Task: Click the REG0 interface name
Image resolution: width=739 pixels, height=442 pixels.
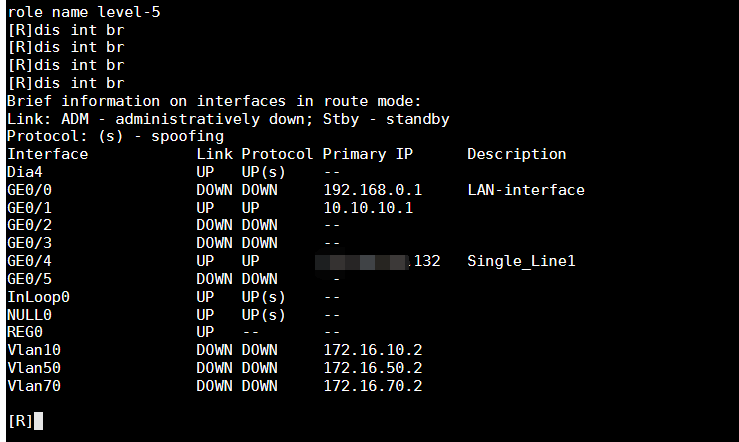Action: pos(25,332)
